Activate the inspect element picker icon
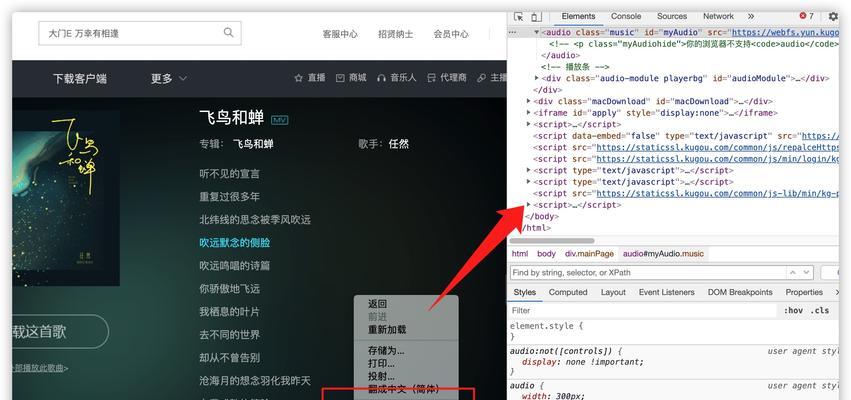The image size is (851, 400). click(x=518, y=16)
